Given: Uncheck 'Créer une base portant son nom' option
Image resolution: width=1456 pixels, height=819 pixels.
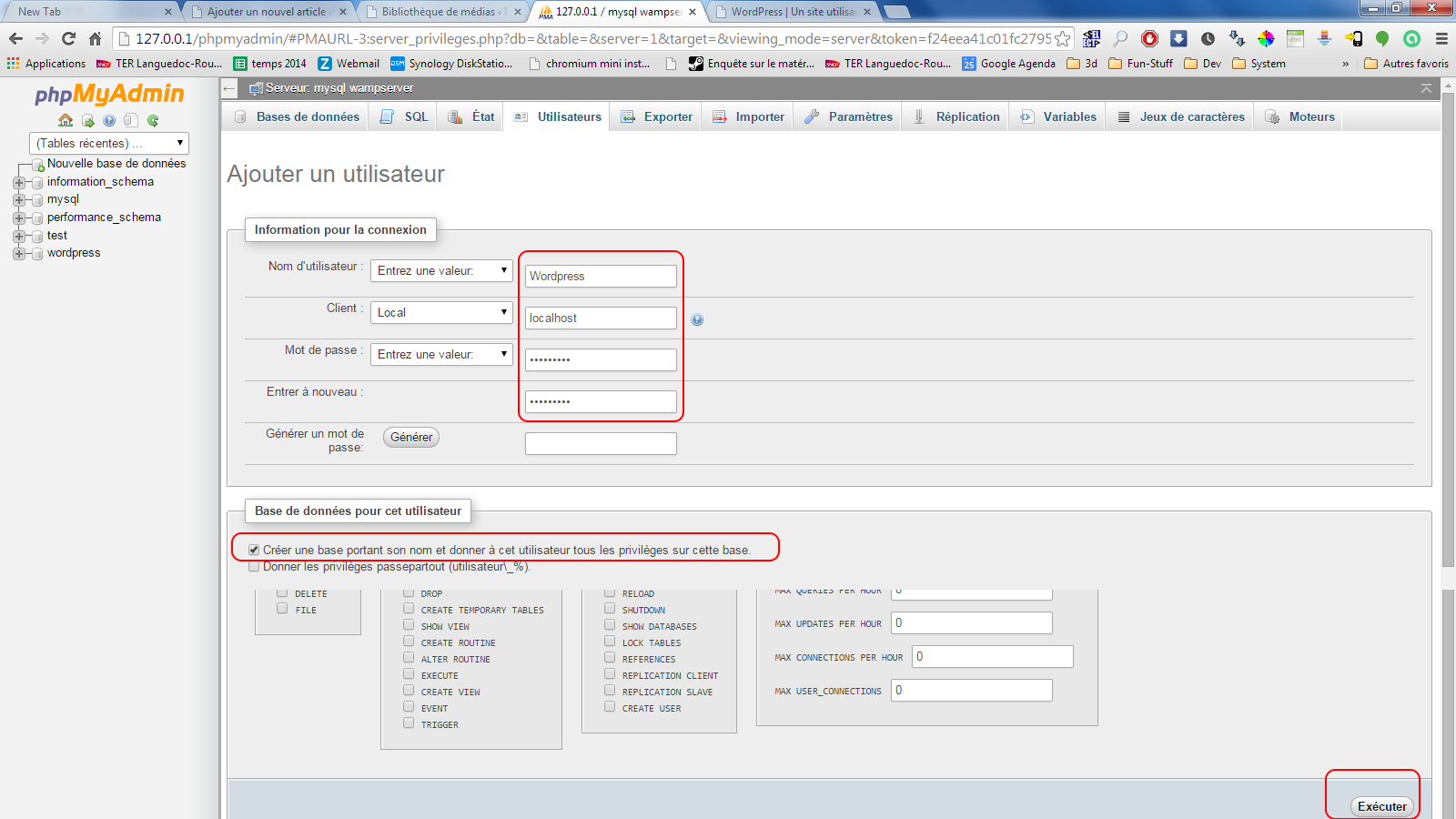Looking at the screenshot, I should tap(254, 550).
